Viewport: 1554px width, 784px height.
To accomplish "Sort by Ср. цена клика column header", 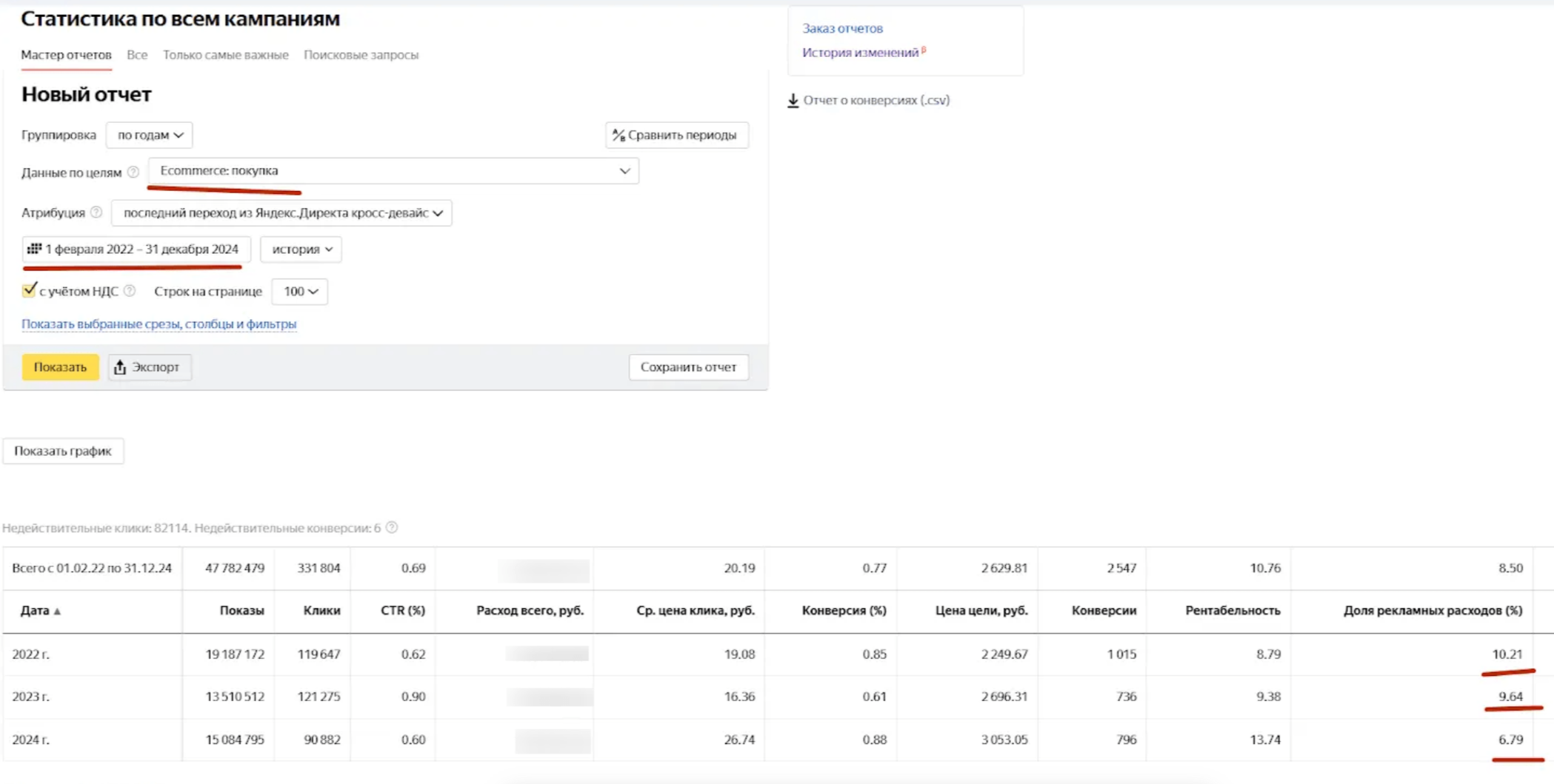I will (x=696, y=611).
